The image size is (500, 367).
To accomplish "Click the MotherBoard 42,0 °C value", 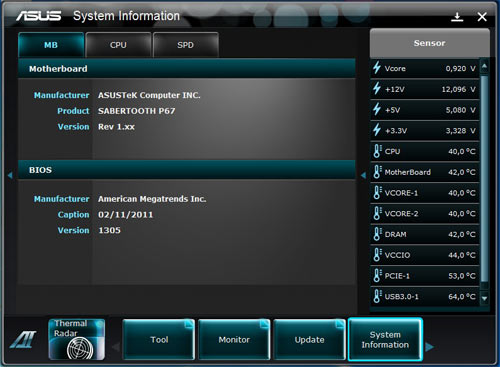I will coord(462,172).
